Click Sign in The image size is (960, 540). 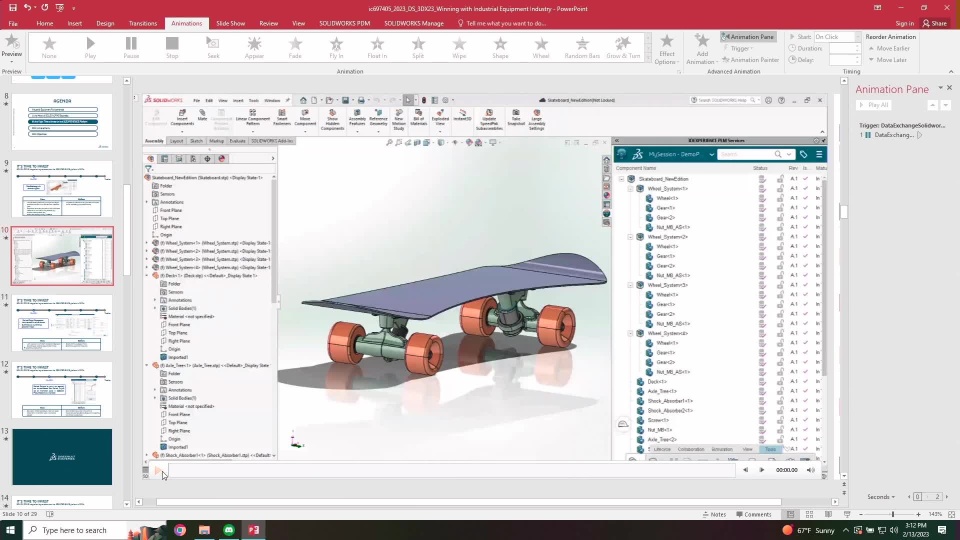tap(904, 23)
